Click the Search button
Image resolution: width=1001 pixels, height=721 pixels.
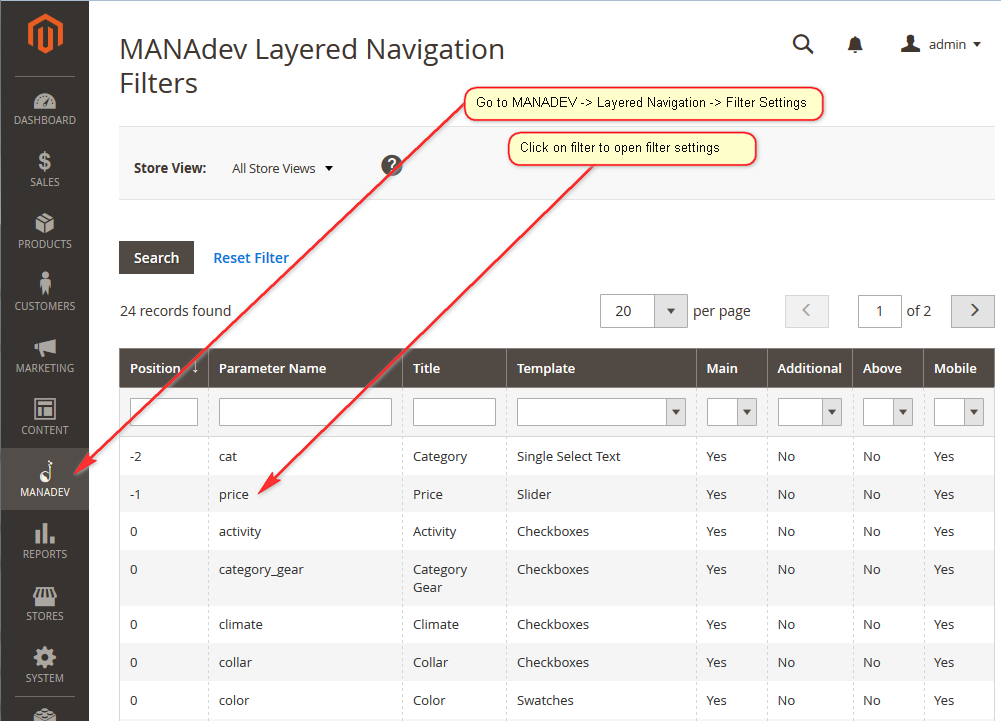156,257
